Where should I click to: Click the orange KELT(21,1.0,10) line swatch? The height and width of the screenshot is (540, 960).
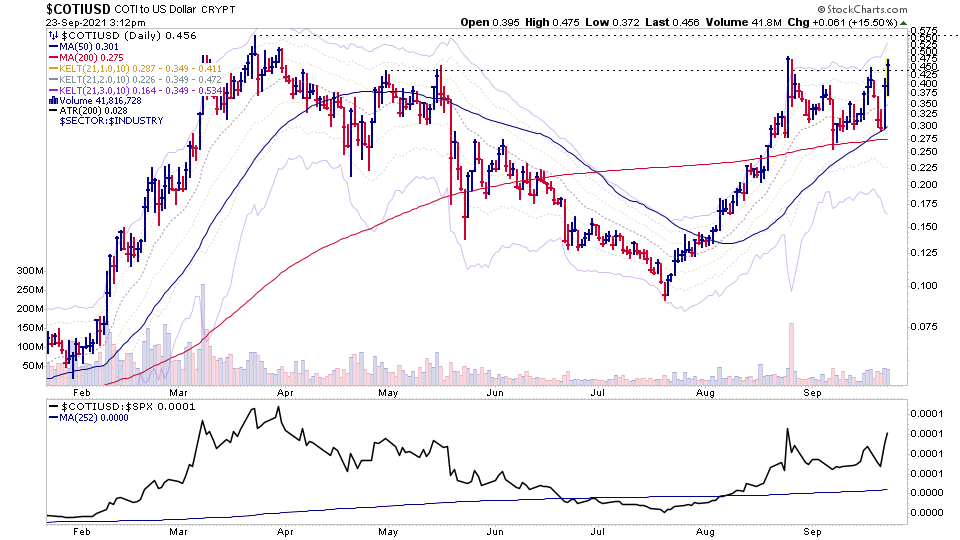coord(53,69)
